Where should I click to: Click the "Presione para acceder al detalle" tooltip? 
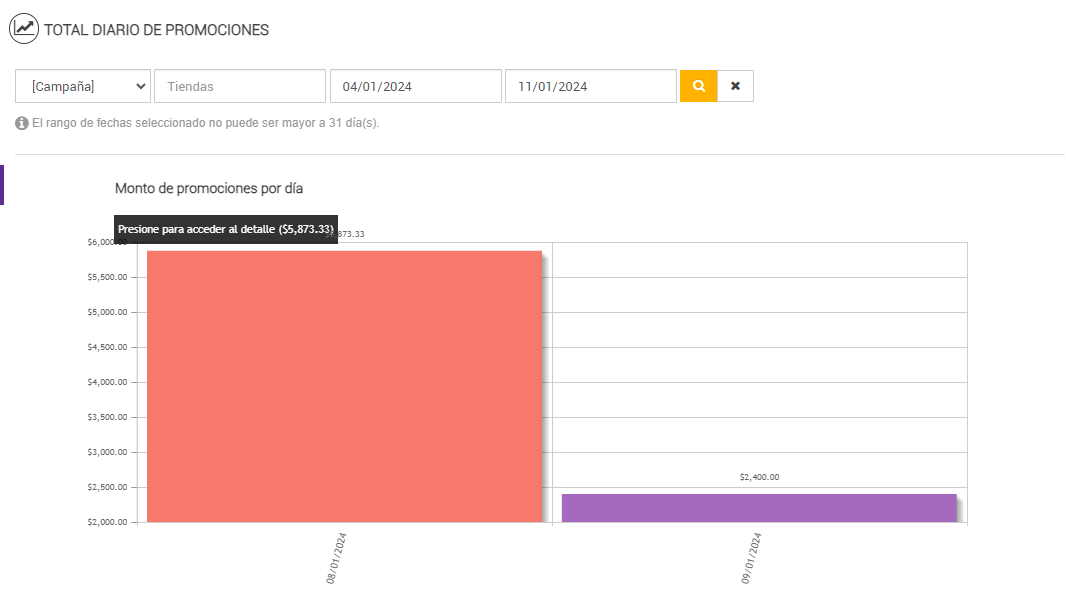[225, 229]
